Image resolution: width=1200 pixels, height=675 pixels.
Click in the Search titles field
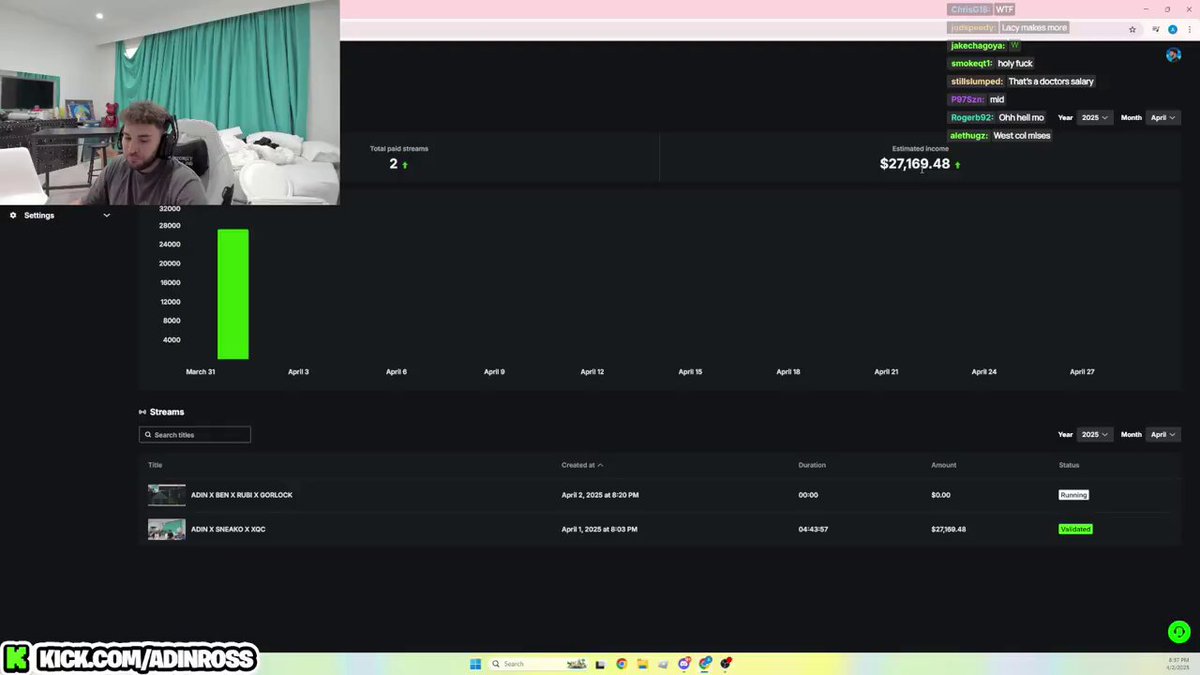(195, 435)
